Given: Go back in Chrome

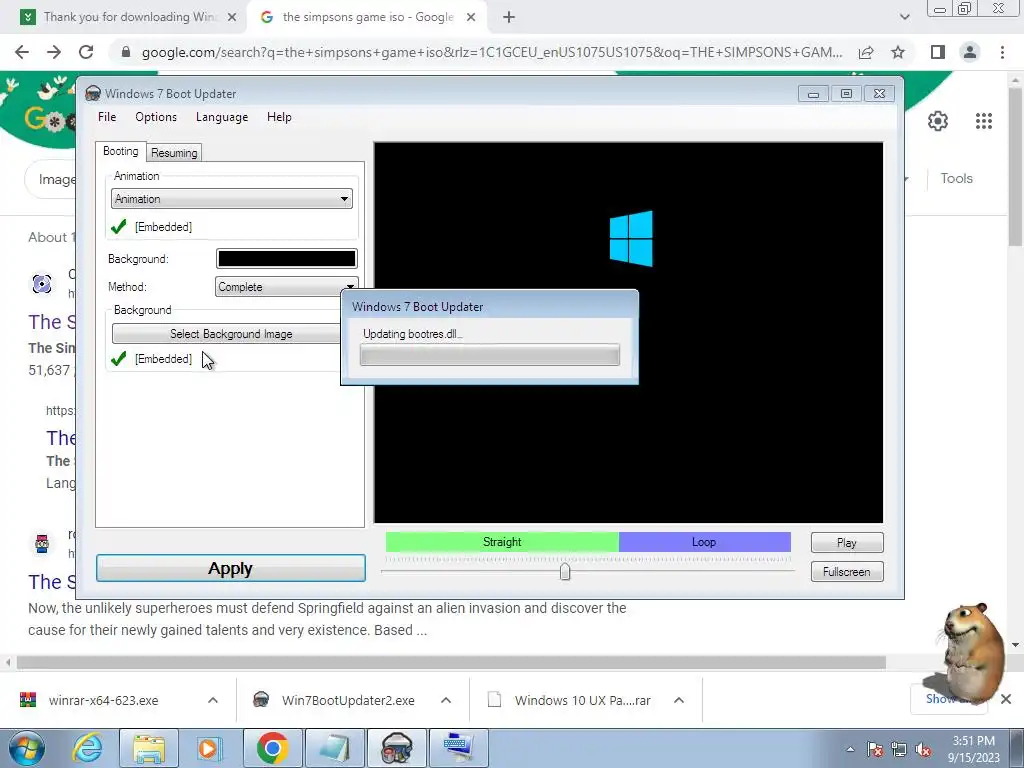Looking at the screenshot, I should coord(22,52).
